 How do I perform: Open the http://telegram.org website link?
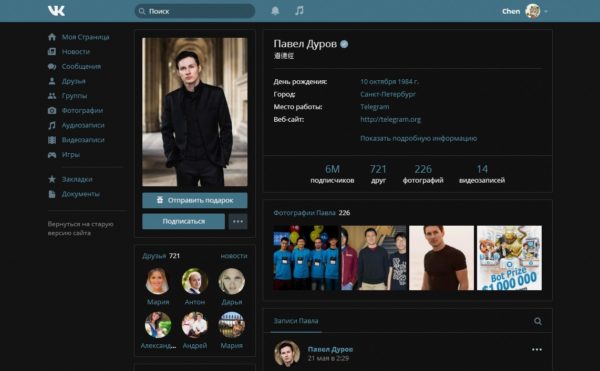[x=390, y=119]
